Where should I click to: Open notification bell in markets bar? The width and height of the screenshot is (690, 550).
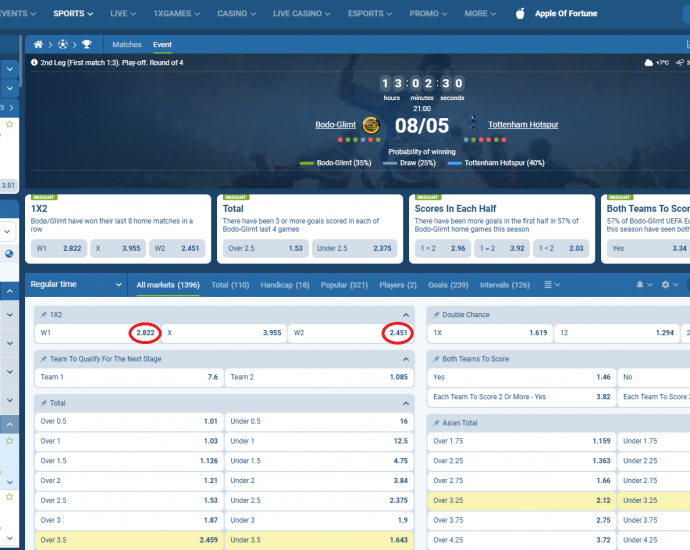[640, 285]
